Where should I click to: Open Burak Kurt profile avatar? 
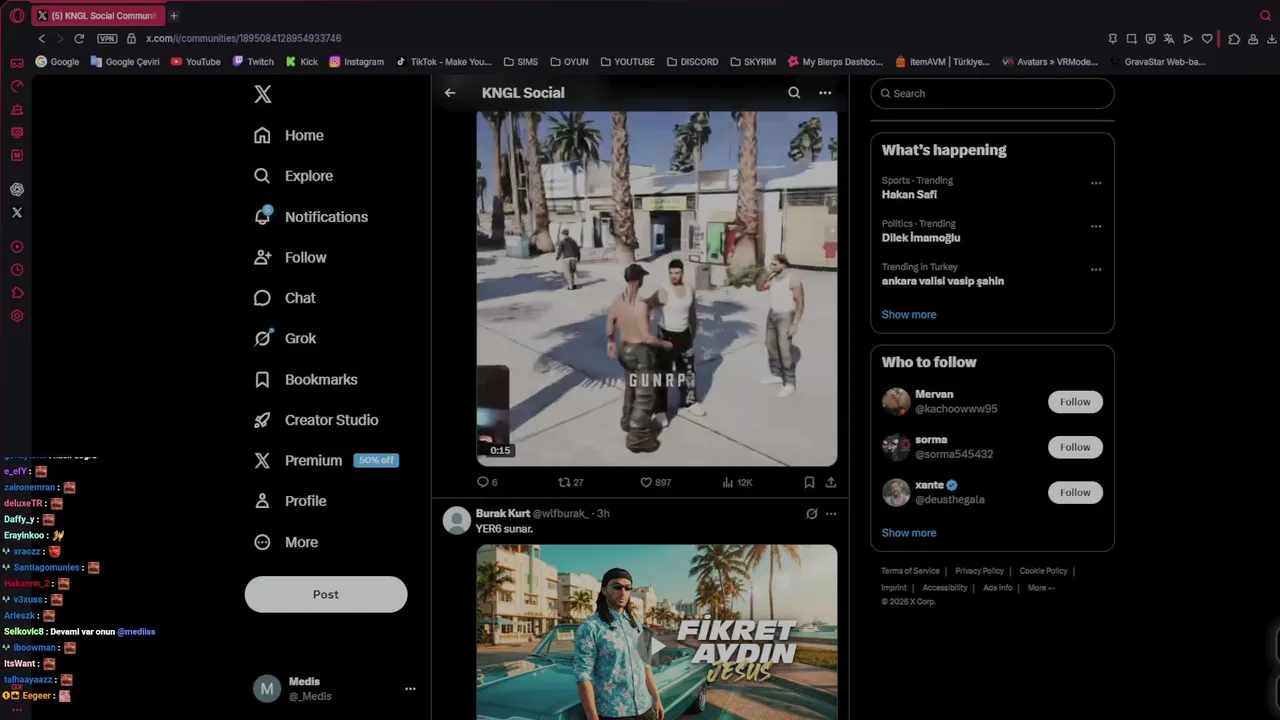coord(457,521)
